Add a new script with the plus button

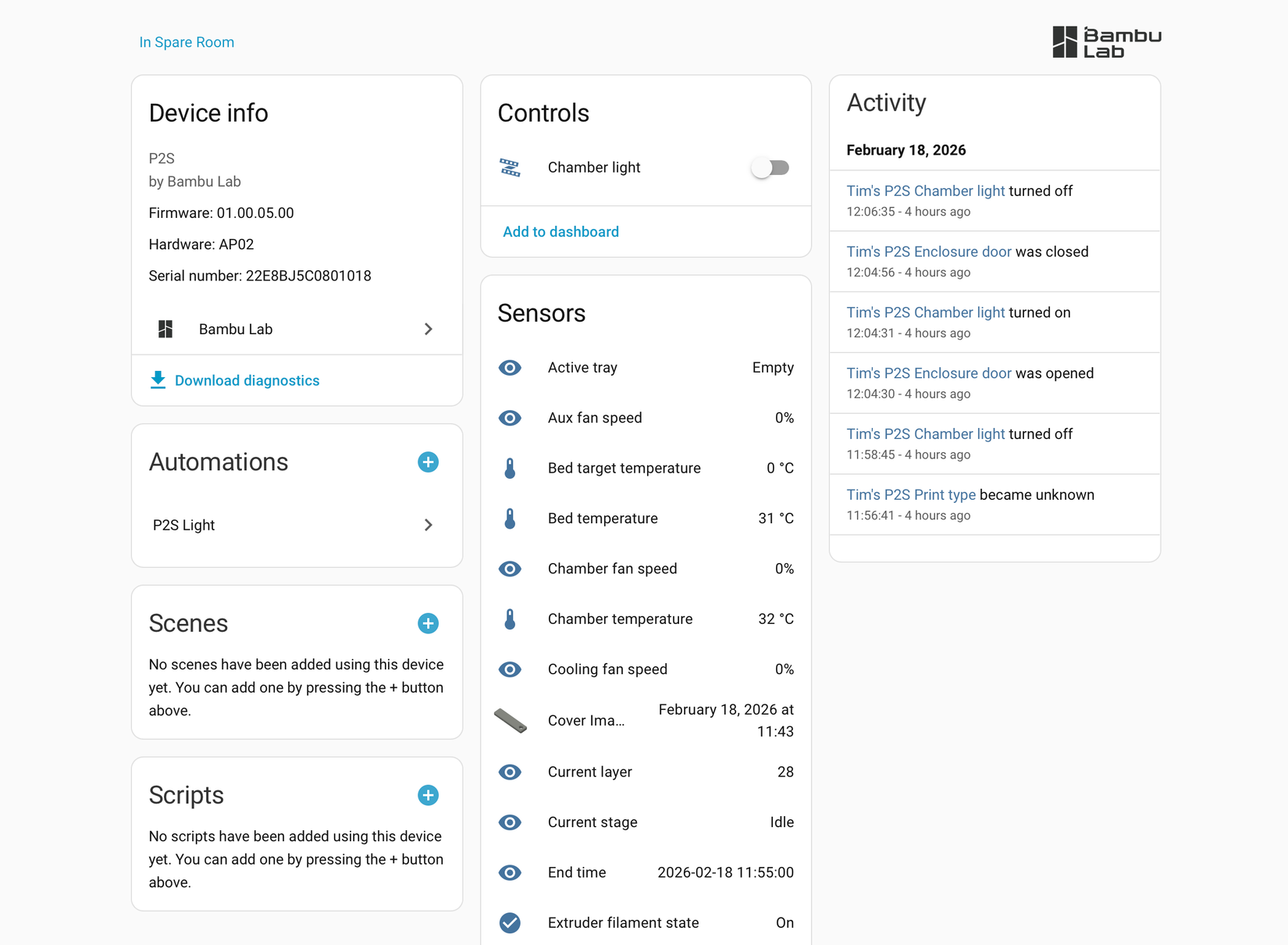[x=428, y=795]
